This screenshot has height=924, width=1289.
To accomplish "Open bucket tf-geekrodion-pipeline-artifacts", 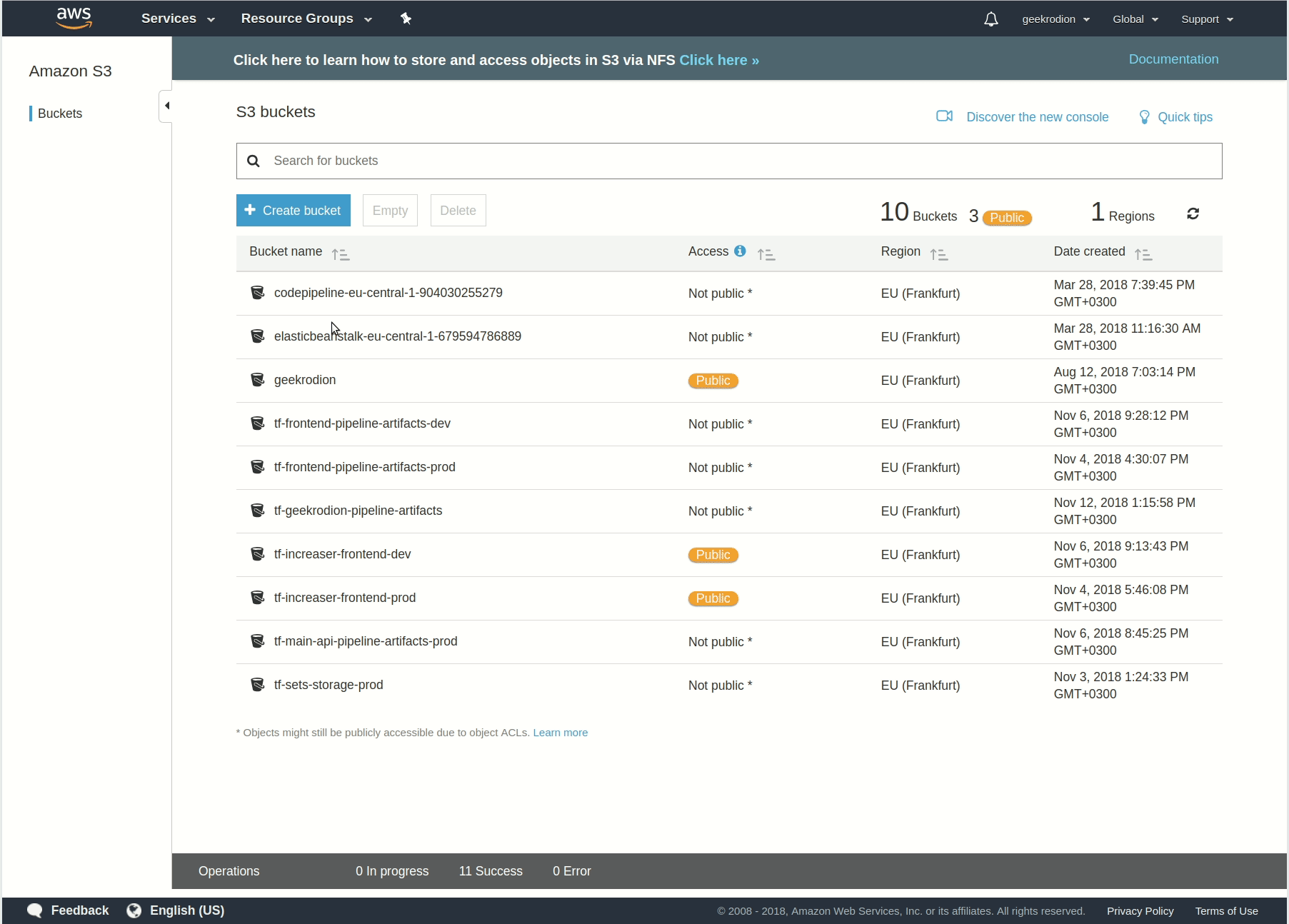I will coord(358,511).
